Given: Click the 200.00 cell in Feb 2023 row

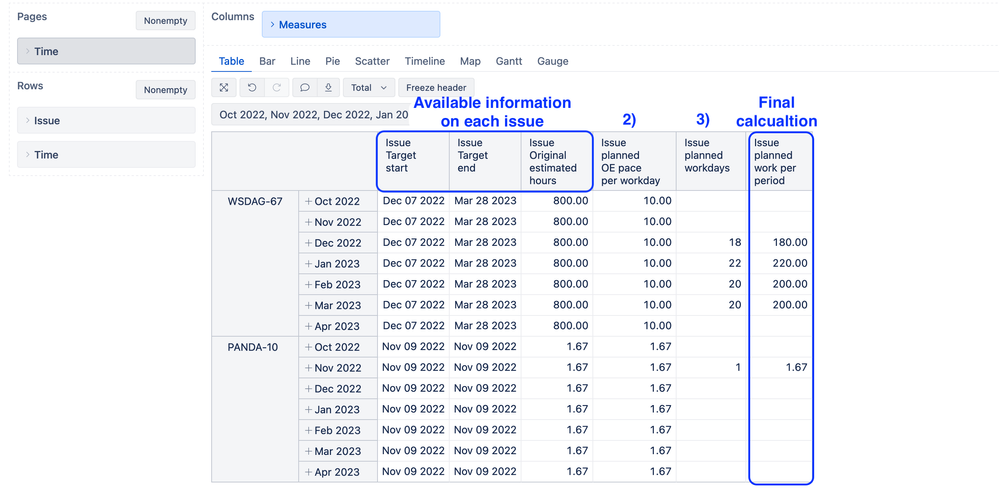Looking at the screenshot, I should click(x=780, y=284).
